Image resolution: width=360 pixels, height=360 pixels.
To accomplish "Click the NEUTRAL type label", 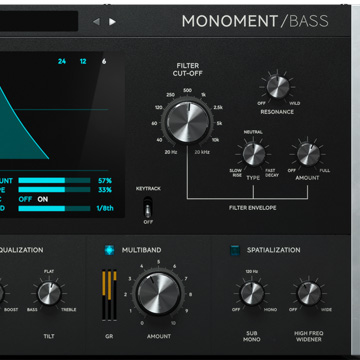I will click(253, 132).
